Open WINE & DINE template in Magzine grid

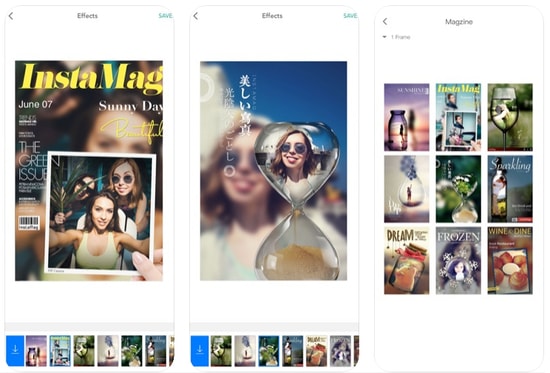[x=510, y=260]
